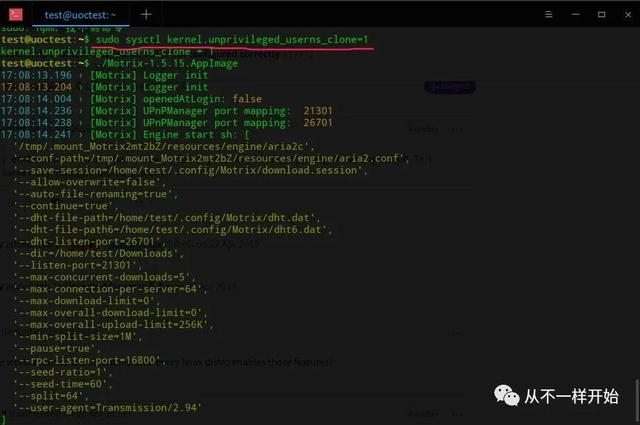Click the --continue=true line

pos(66,205)
